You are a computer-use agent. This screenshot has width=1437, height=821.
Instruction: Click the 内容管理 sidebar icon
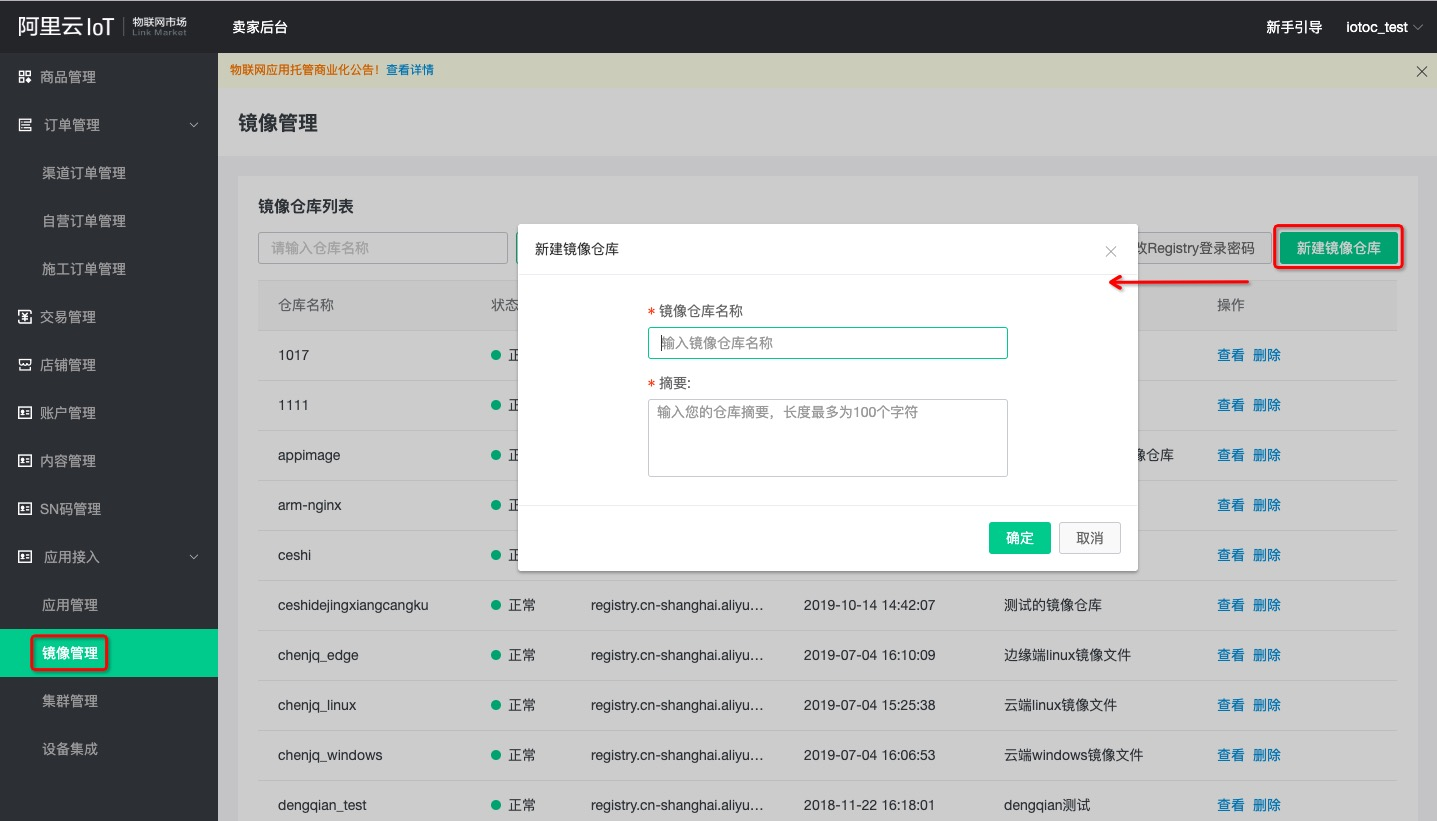tap(25, 461)
